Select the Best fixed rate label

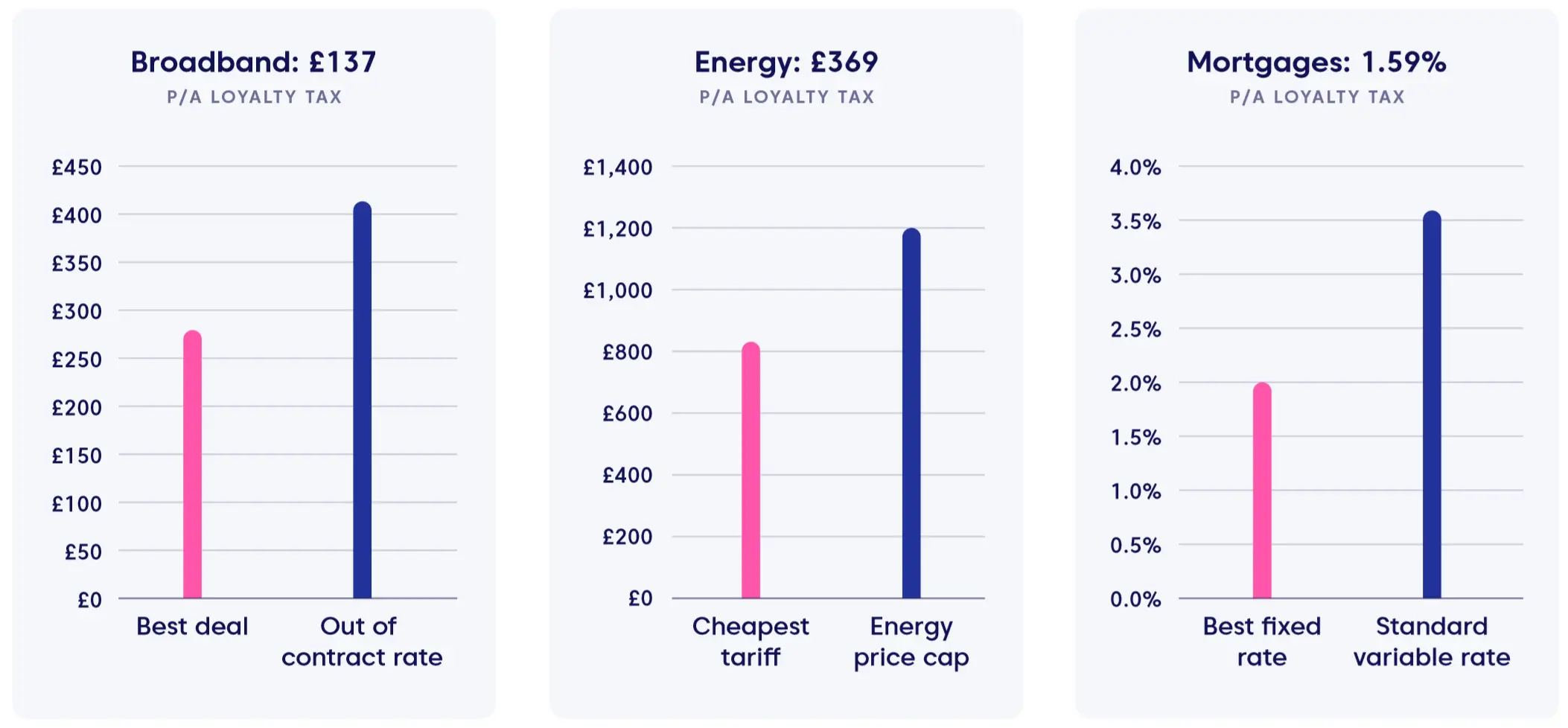point(1262,642)
